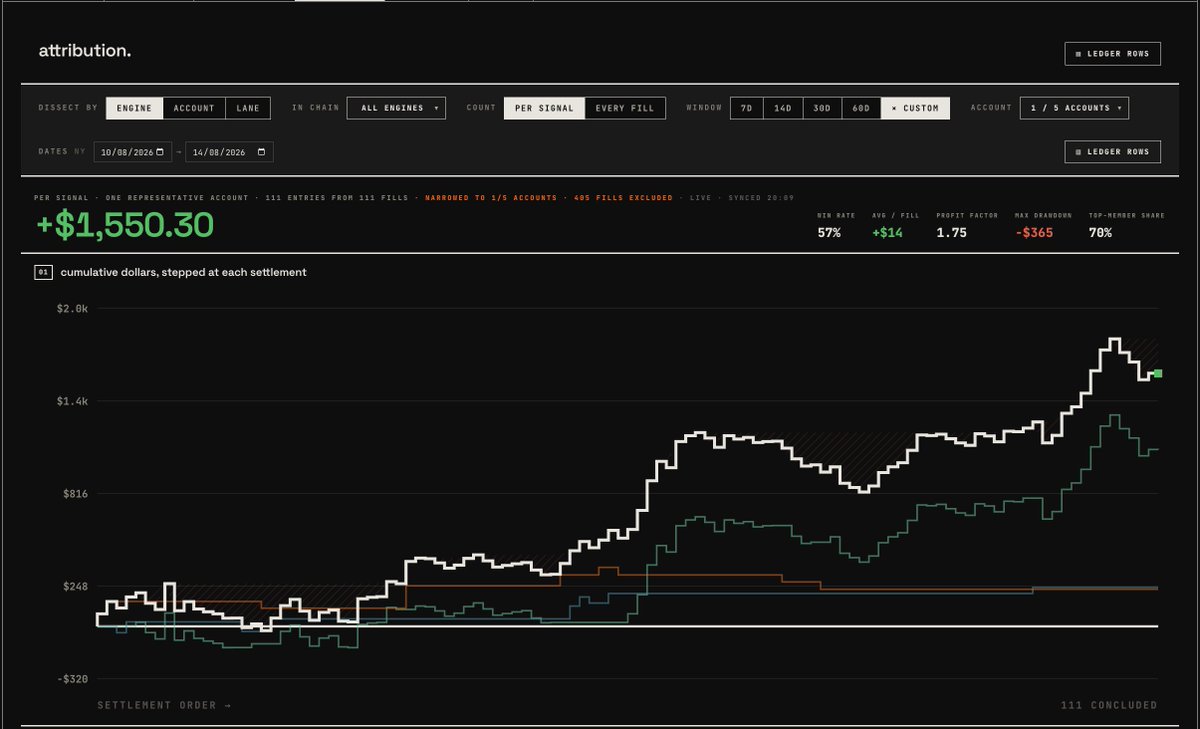Click the 111 Concluded label

(1109, 705)
